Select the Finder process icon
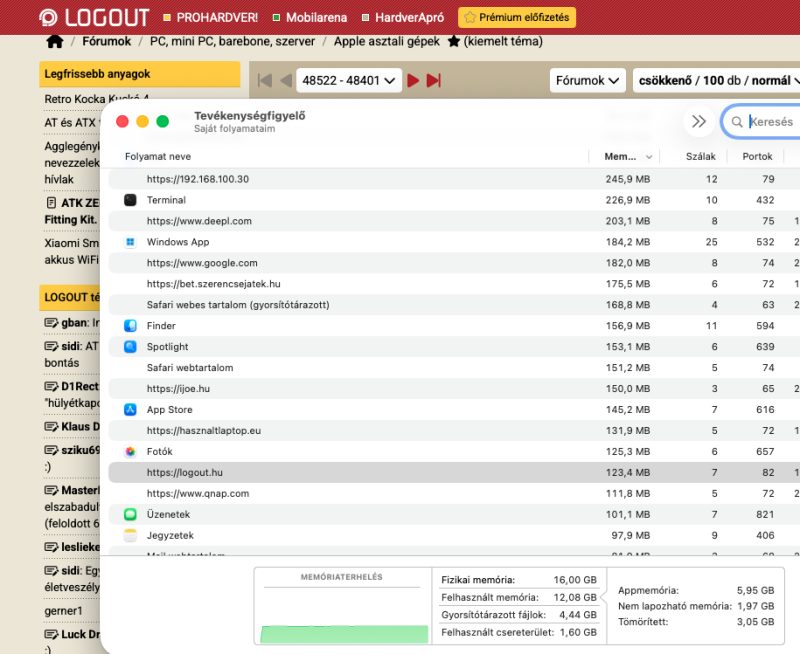This screenshot has height=654, width=800. [130, 325]
